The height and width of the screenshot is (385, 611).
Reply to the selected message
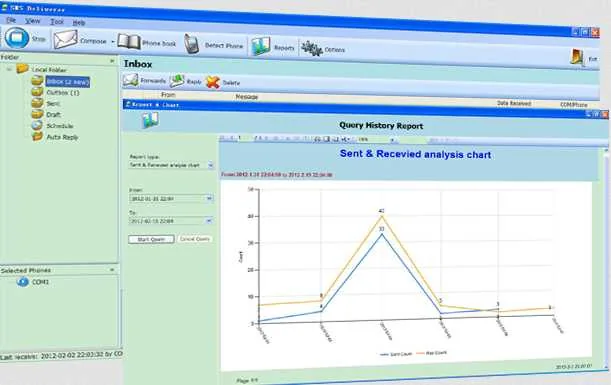(x=185, y=81)
